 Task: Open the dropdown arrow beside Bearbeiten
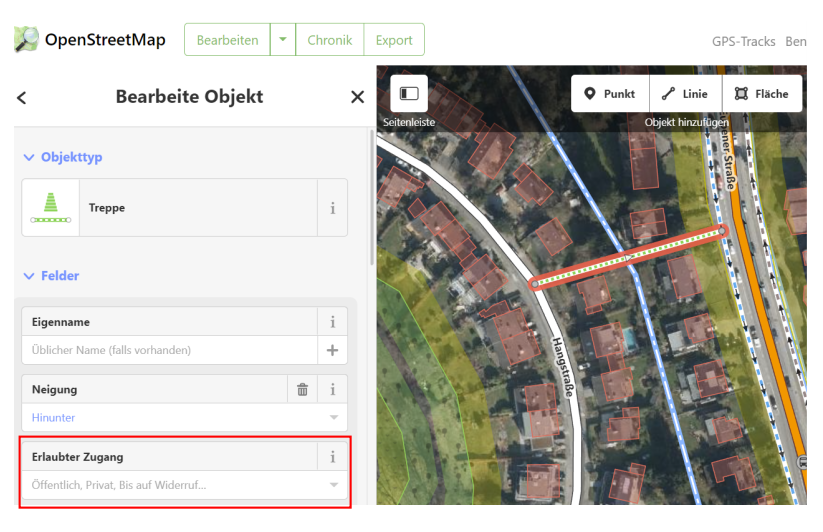pos(282,40)
